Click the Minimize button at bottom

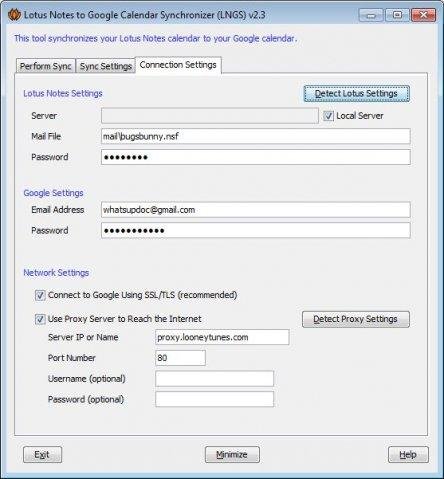coord(232,455)
